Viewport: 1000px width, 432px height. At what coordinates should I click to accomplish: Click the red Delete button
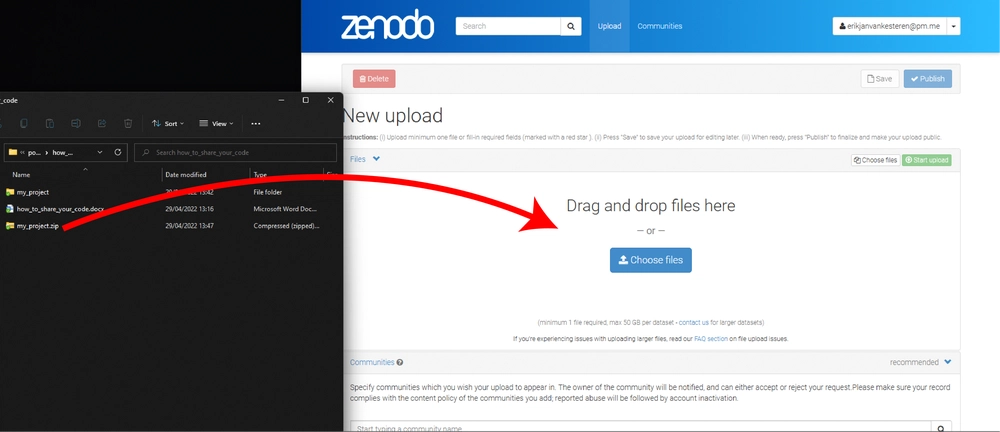374,79
